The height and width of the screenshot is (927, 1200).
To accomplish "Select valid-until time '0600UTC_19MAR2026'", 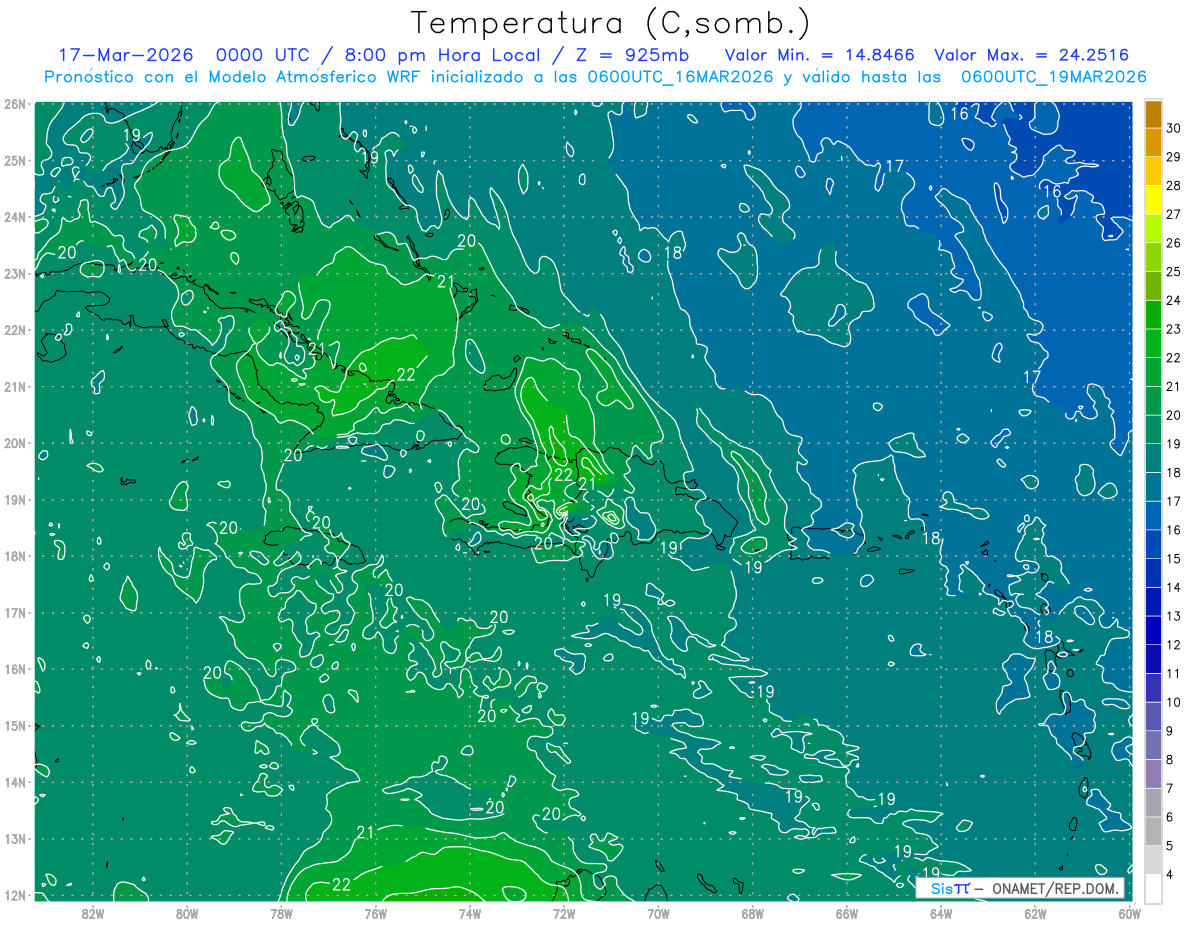I will (x=1053, y=77).
